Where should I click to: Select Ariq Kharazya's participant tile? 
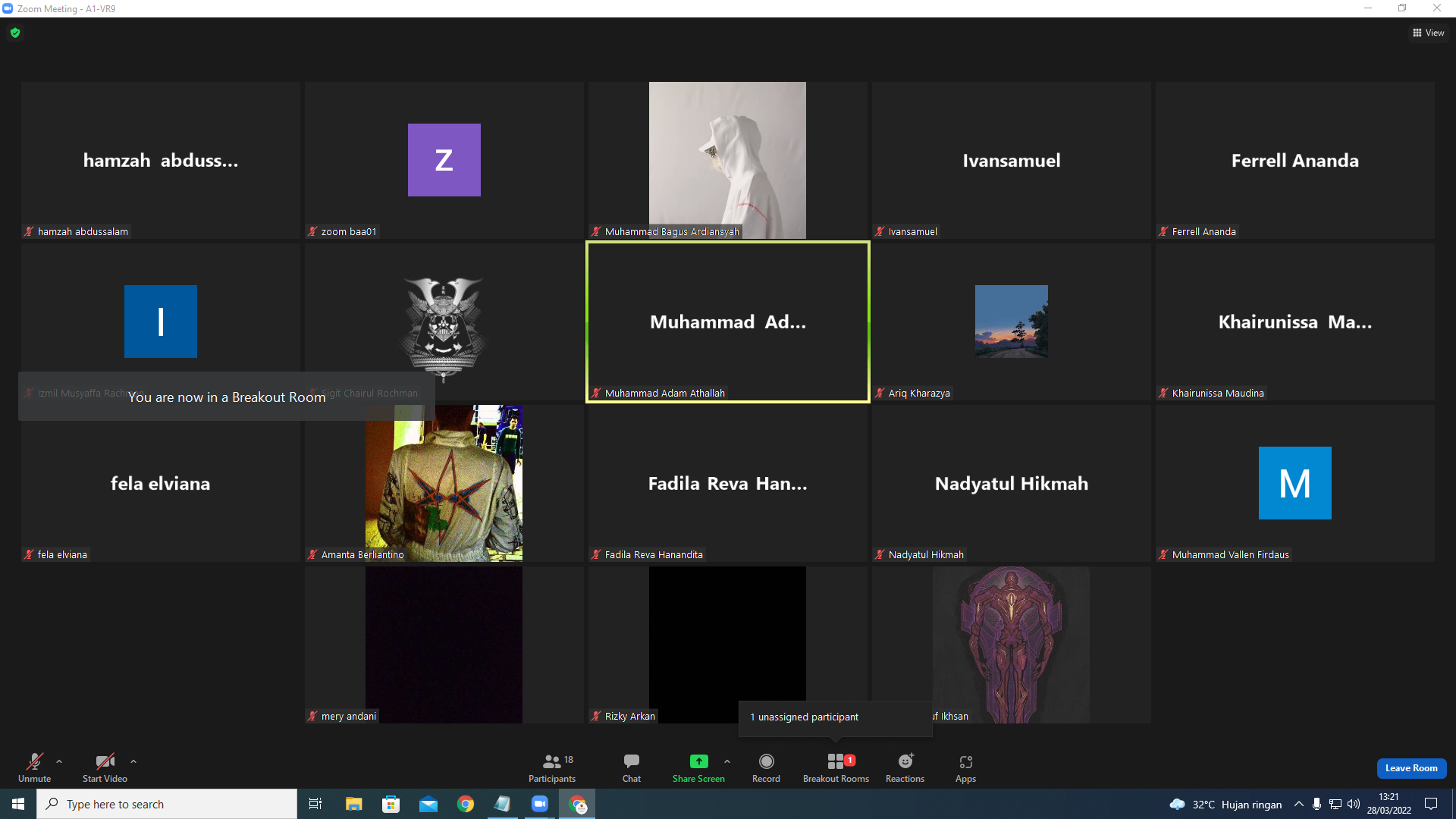(x=1012, y=322)
